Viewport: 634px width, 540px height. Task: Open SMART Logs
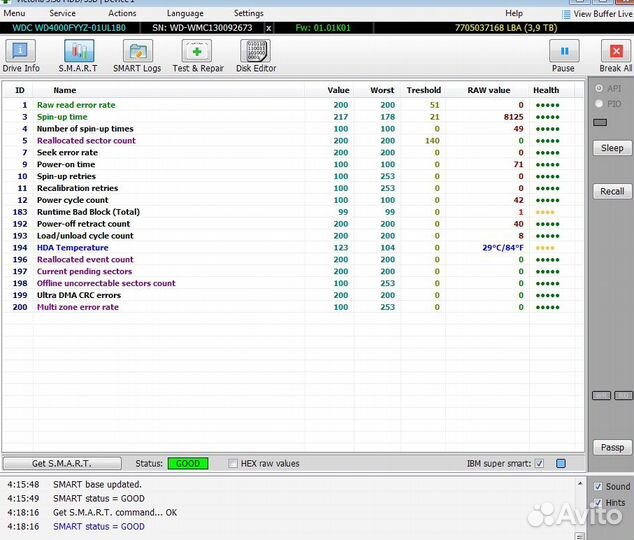pos(137,56)
